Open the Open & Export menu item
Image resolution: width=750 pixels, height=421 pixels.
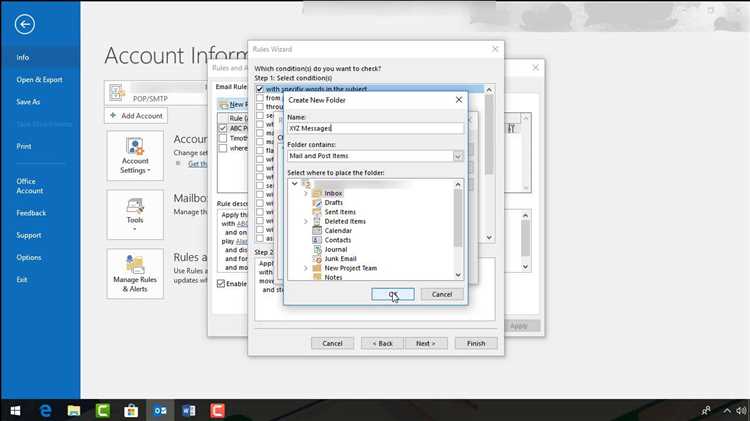40,80
